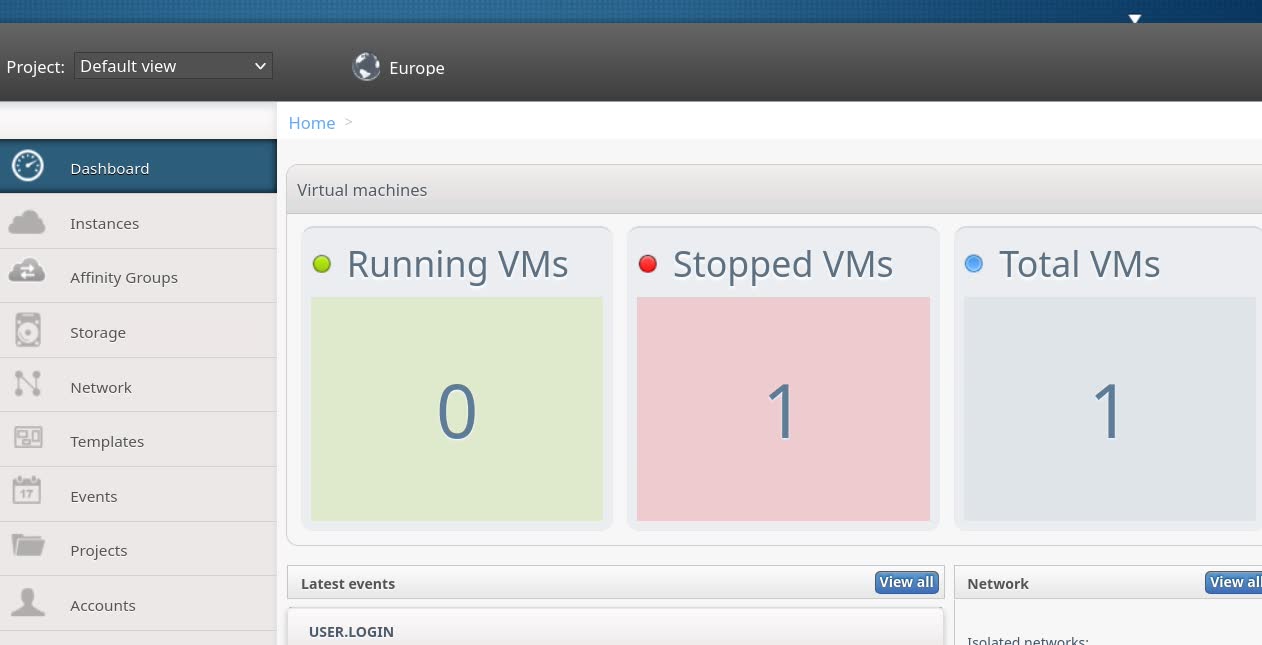The image size is (1262, 645).
Task: Click the Storage disk icon
Action: [28, 330]
